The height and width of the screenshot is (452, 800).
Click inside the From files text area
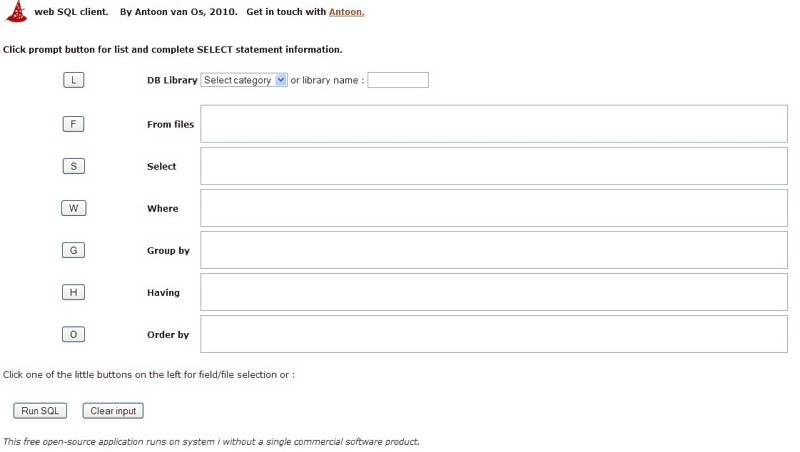point(494,124)
